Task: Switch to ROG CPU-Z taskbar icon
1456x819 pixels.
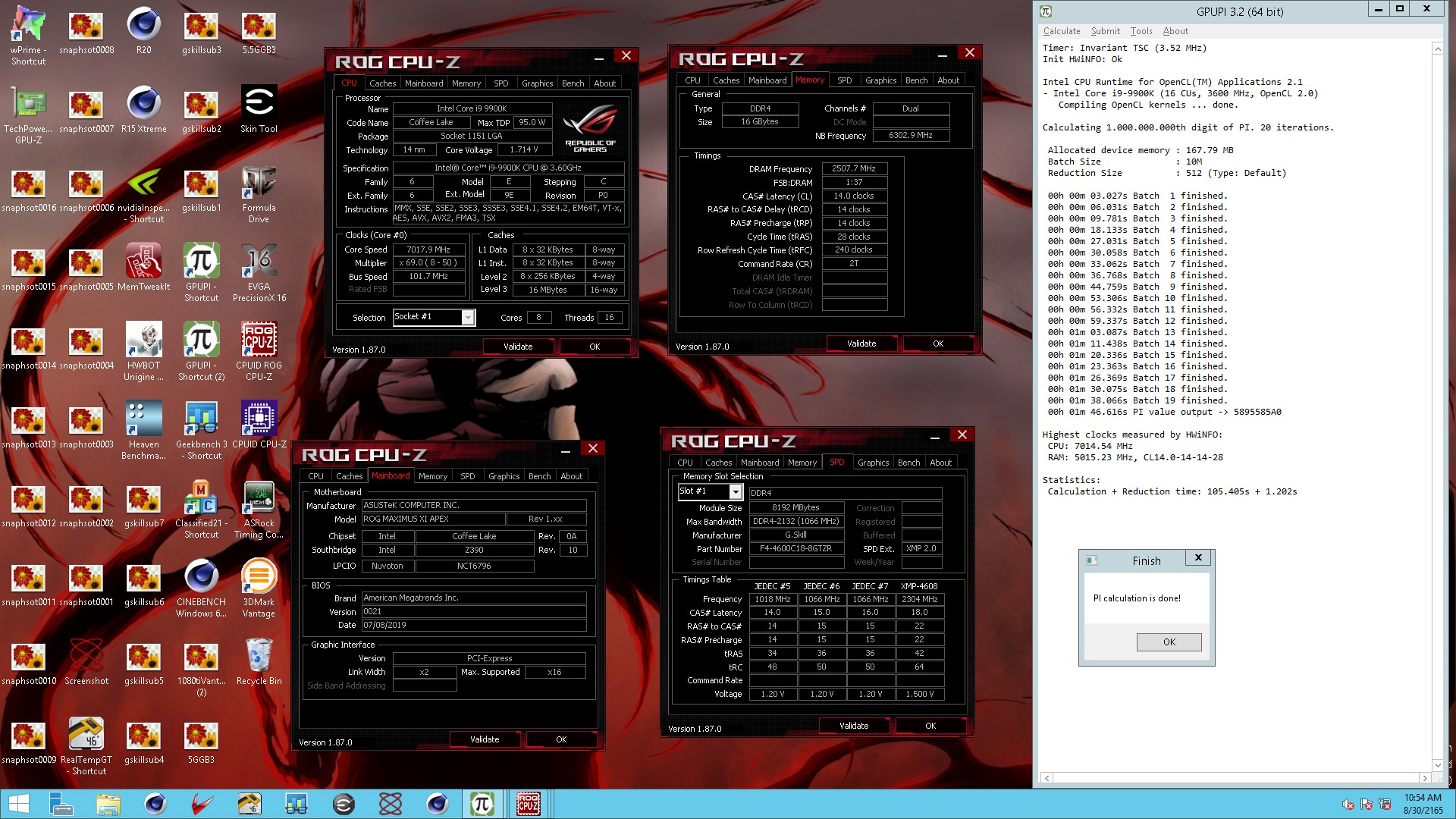Action: point(529,804)
